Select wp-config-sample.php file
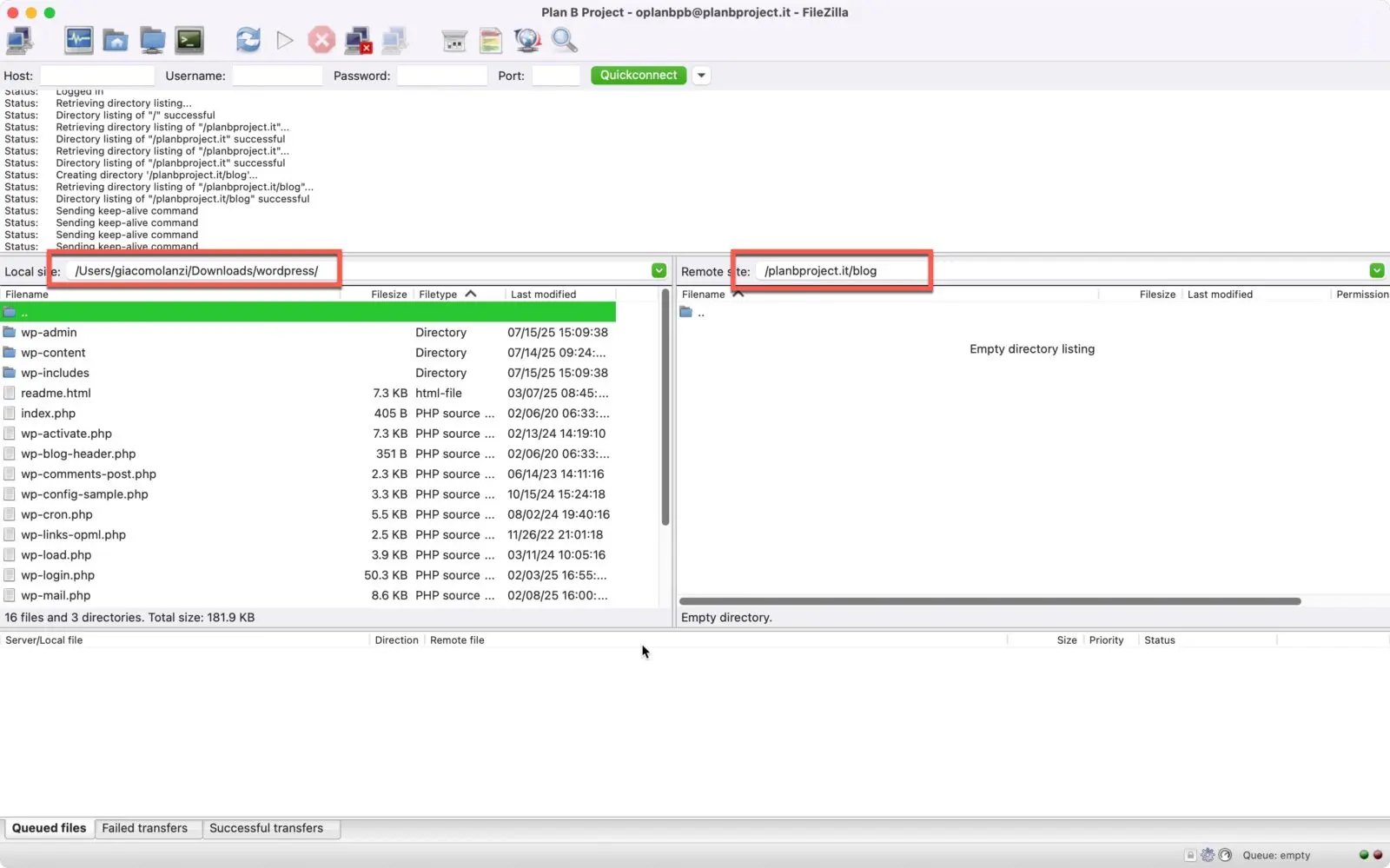The height and width of the screenshot is (868, 1390). point(308,494)
